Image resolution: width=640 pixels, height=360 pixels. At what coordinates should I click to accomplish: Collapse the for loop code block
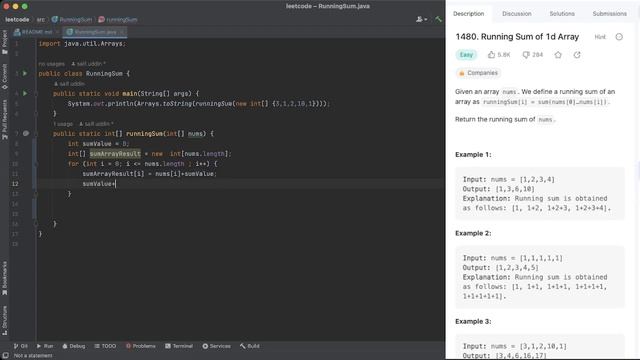click(36, 164)
